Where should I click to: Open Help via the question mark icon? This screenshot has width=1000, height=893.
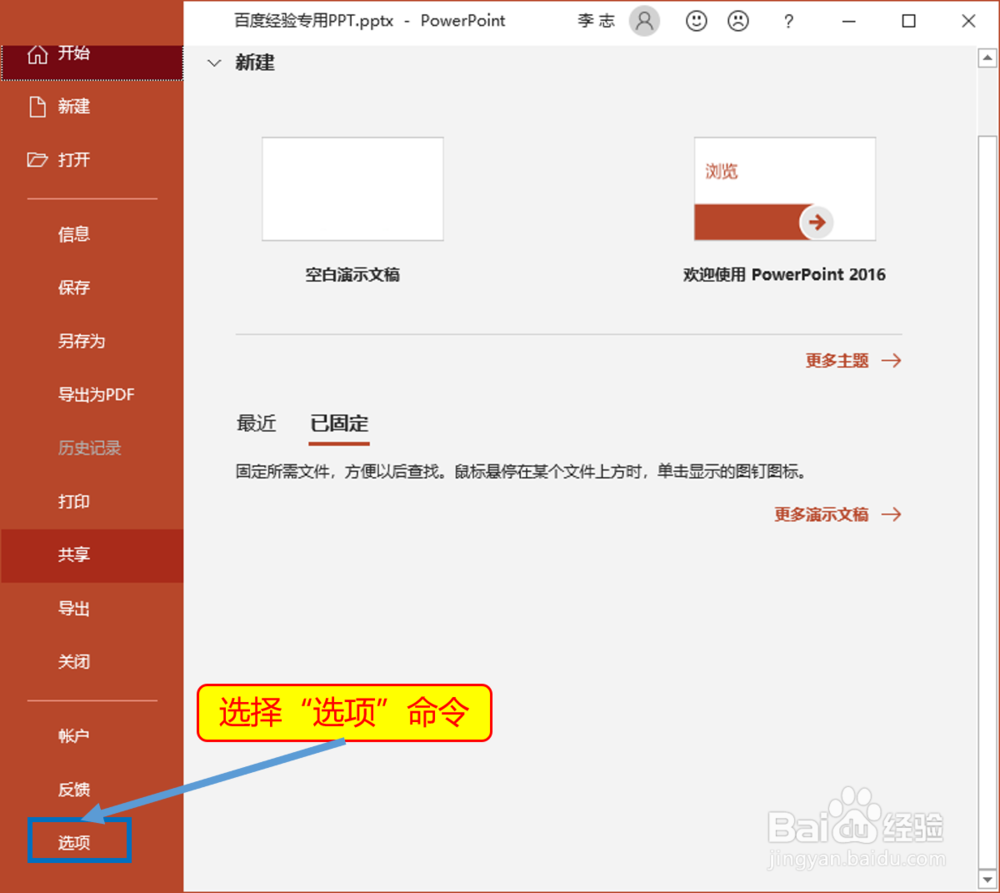tap(789, 22)
